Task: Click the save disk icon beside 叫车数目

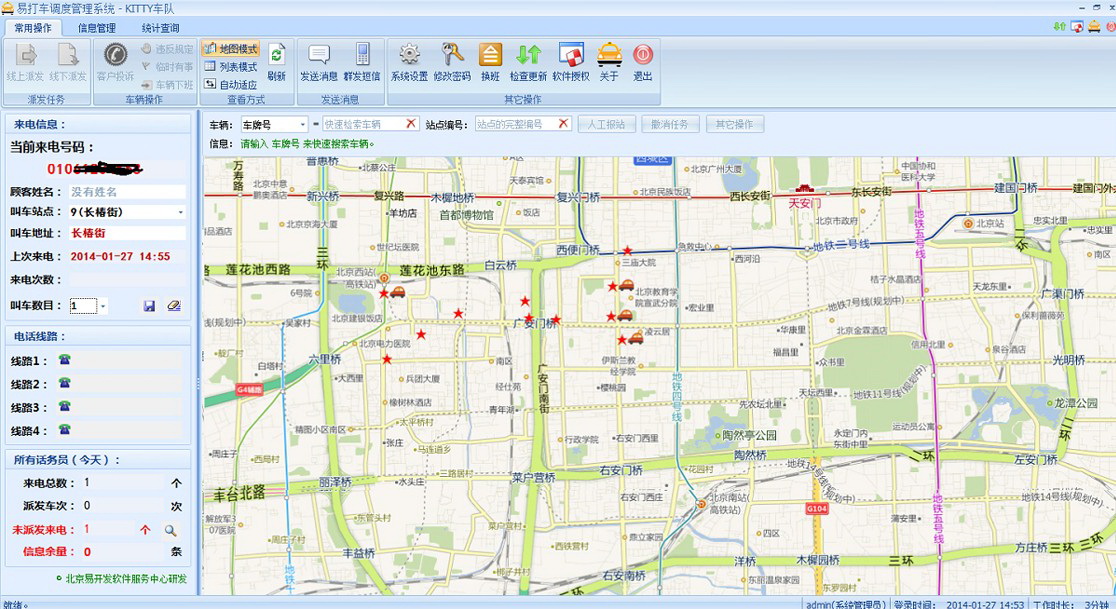Action: (x=149, y=306)
